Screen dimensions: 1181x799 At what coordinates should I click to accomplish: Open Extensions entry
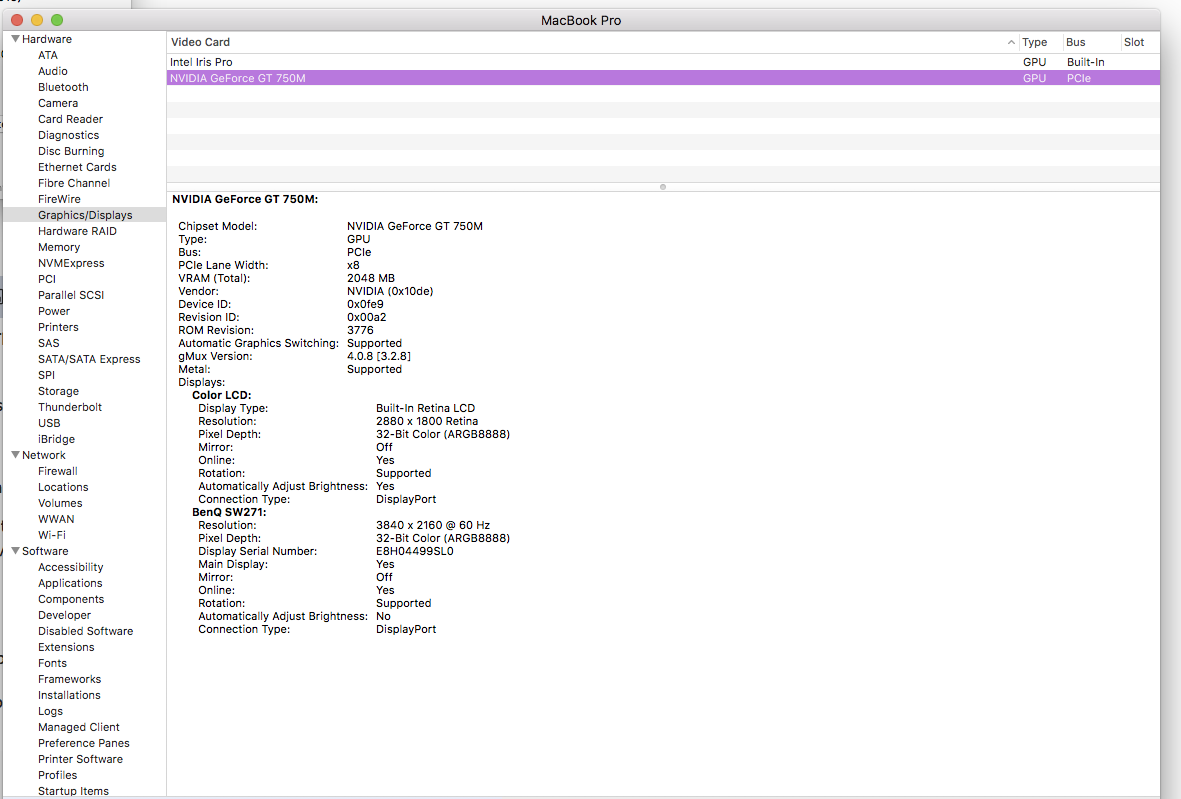click(66, 647)
